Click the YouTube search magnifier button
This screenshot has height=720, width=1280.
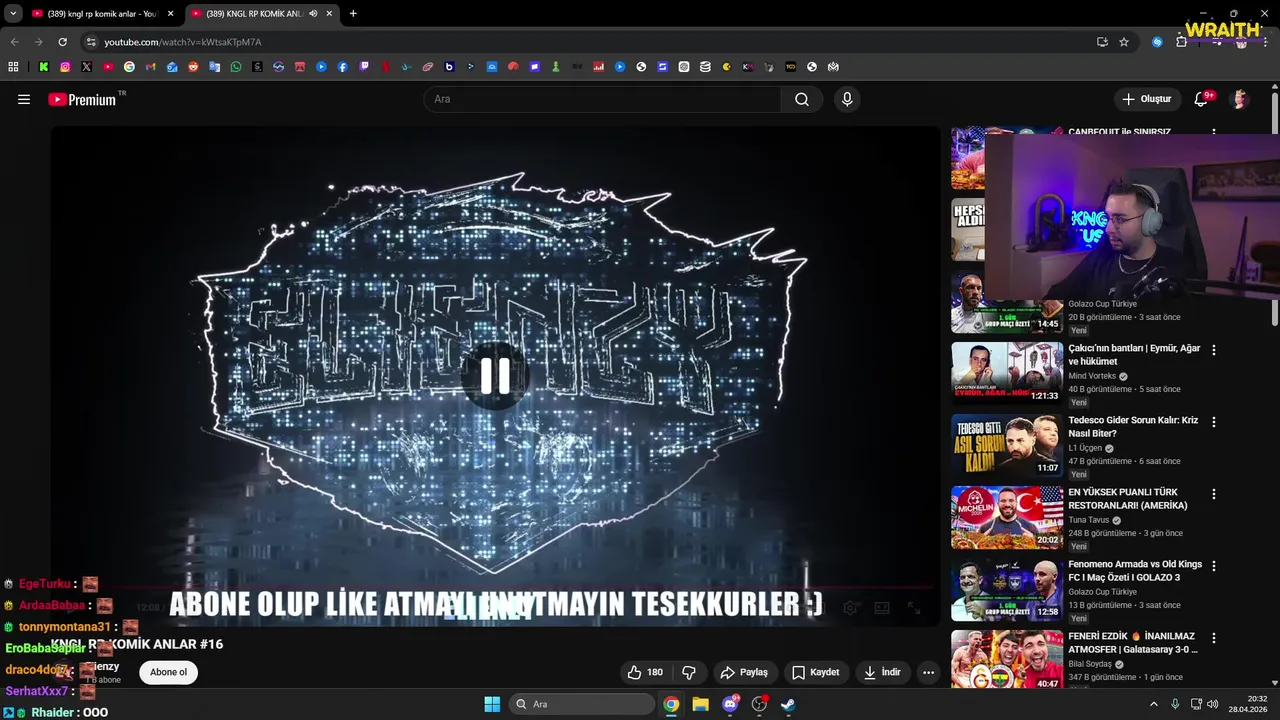tap(802, 99)
